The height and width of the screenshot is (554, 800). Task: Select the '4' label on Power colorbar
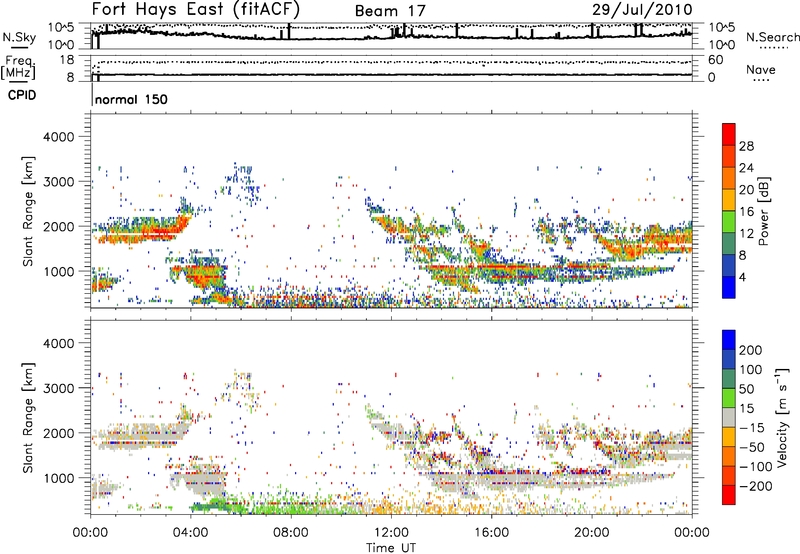[x=742, y=278]
